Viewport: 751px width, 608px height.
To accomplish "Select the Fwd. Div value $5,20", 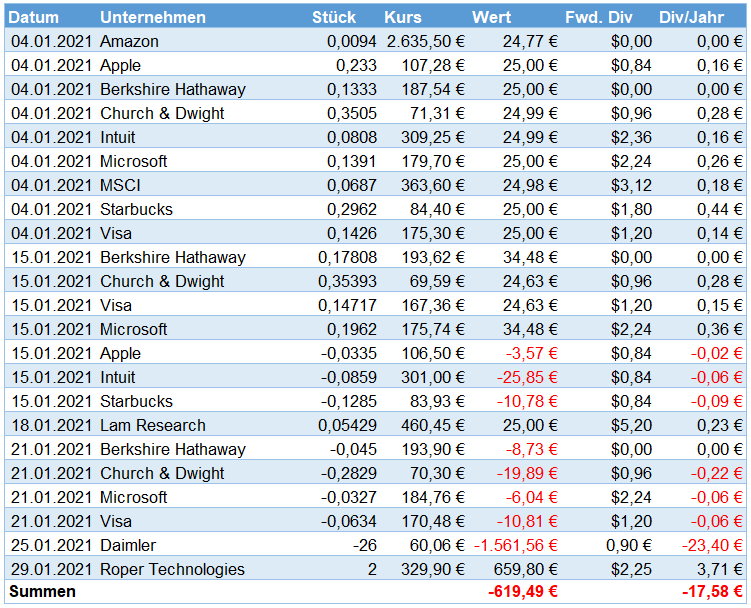I will [631, 425].
